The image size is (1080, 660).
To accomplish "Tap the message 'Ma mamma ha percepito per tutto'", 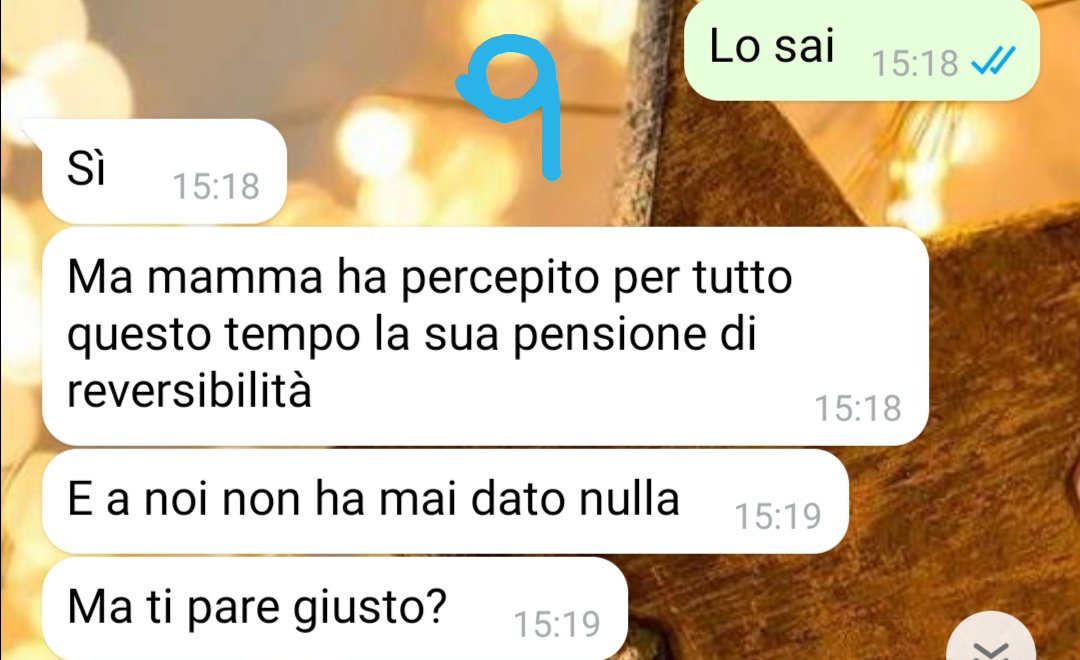I will point(485,336).
